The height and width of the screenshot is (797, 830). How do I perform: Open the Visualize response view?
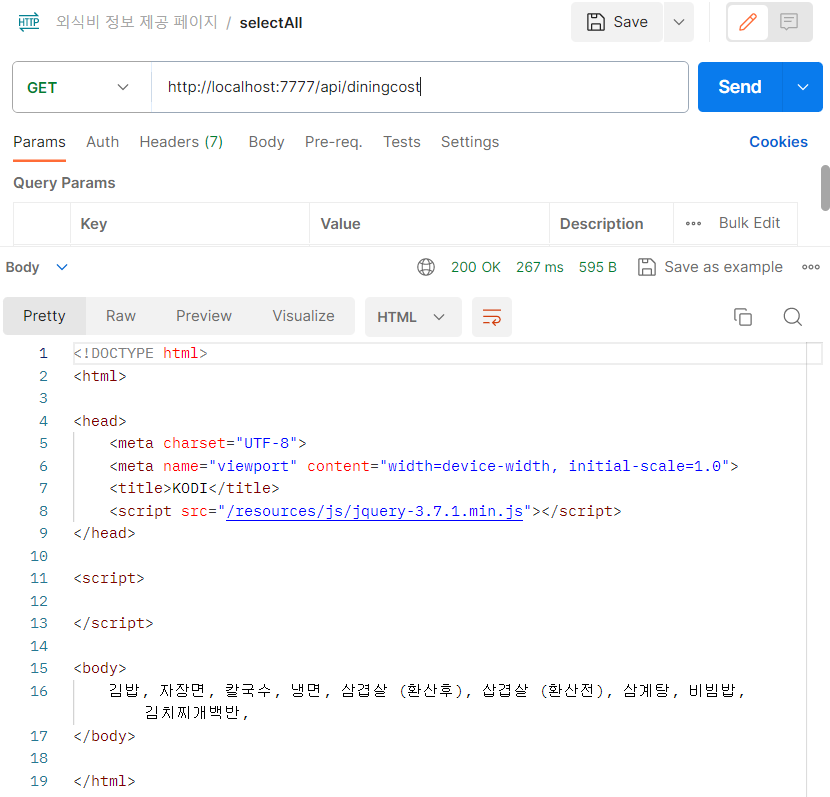pos(303,316)
